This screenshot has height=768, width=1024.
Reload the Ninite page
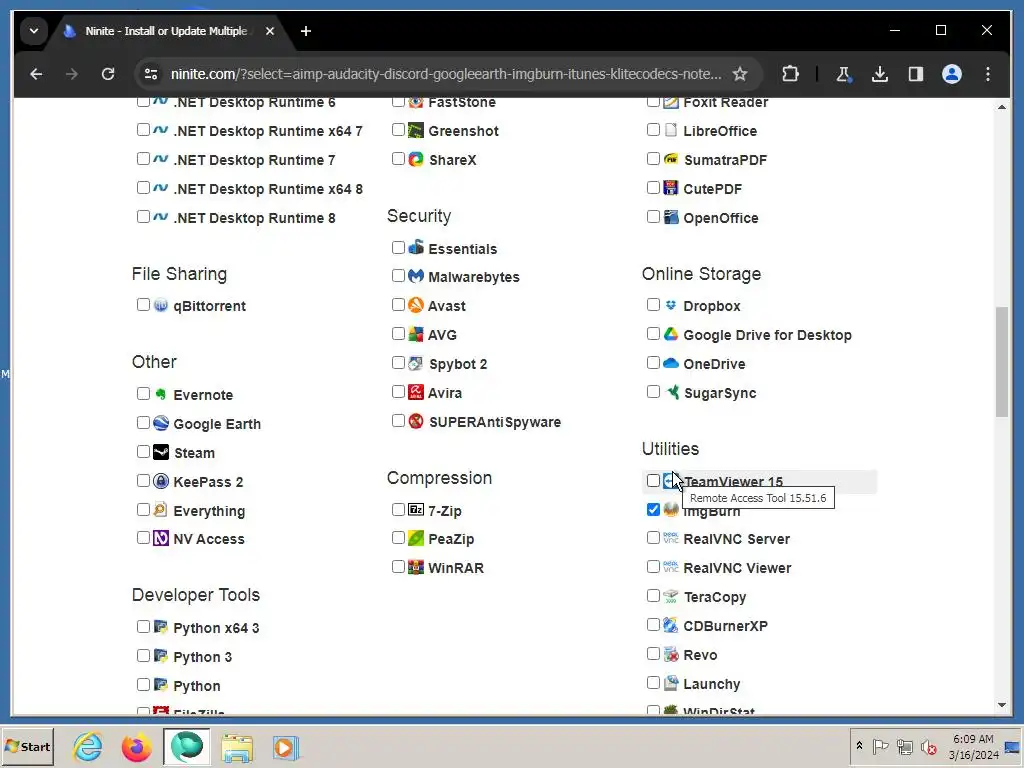[x=108, y=74]
